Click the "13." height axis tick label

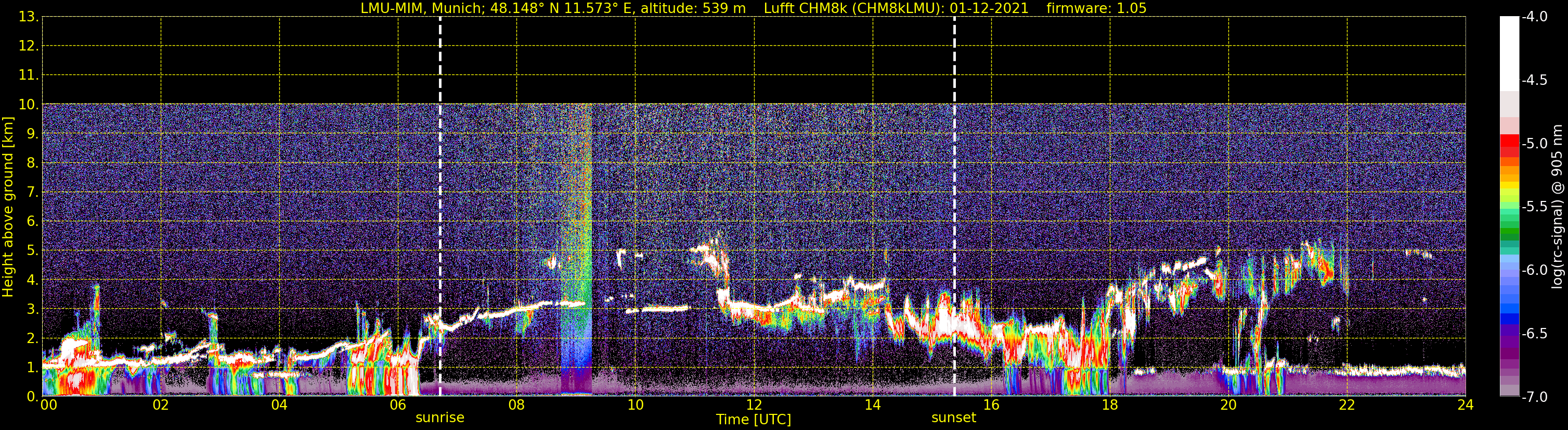[x=29, y=17]
